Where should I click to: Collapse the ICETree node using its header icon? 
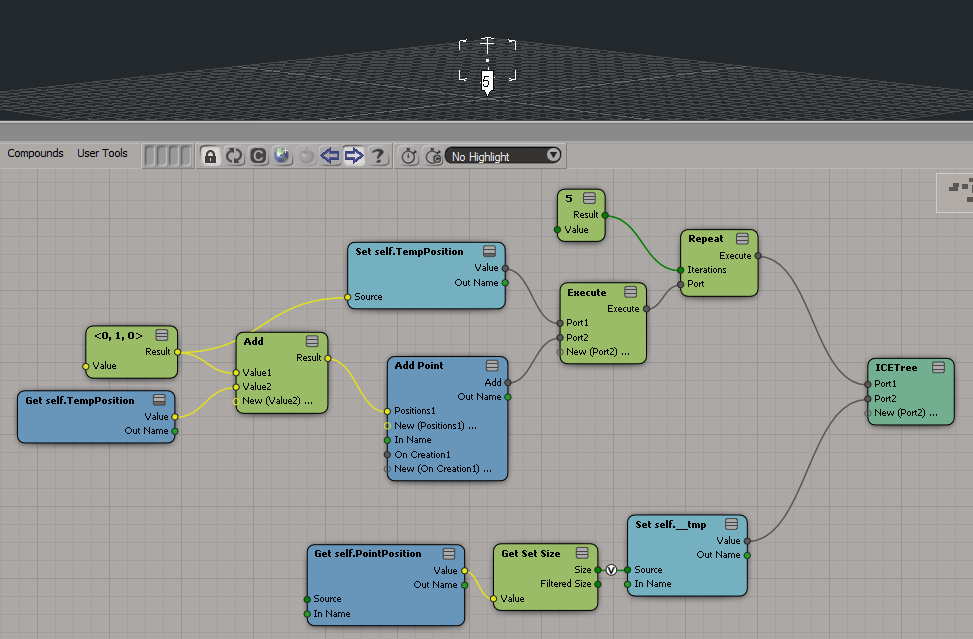(937, 368)
